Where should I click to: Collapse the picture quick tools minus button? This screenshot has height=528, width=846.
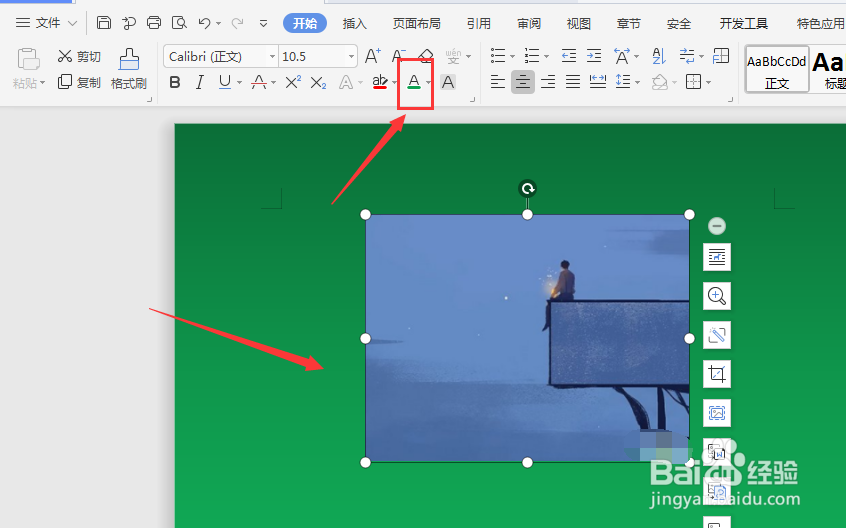[x=717, y=226]
